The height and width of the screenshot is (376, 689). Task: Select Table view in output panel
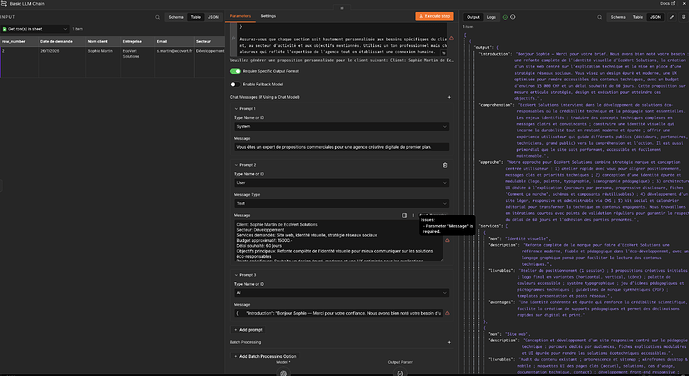pos(638,17)
